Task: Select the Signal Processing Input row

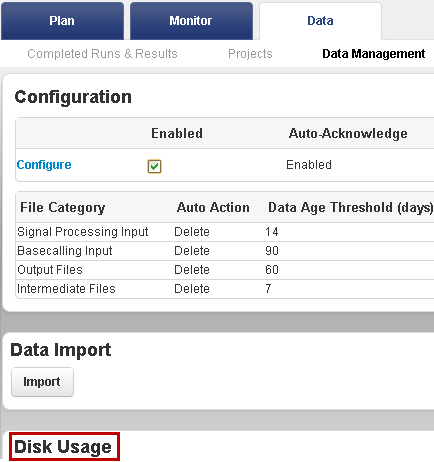Action: tap(225, 232)
